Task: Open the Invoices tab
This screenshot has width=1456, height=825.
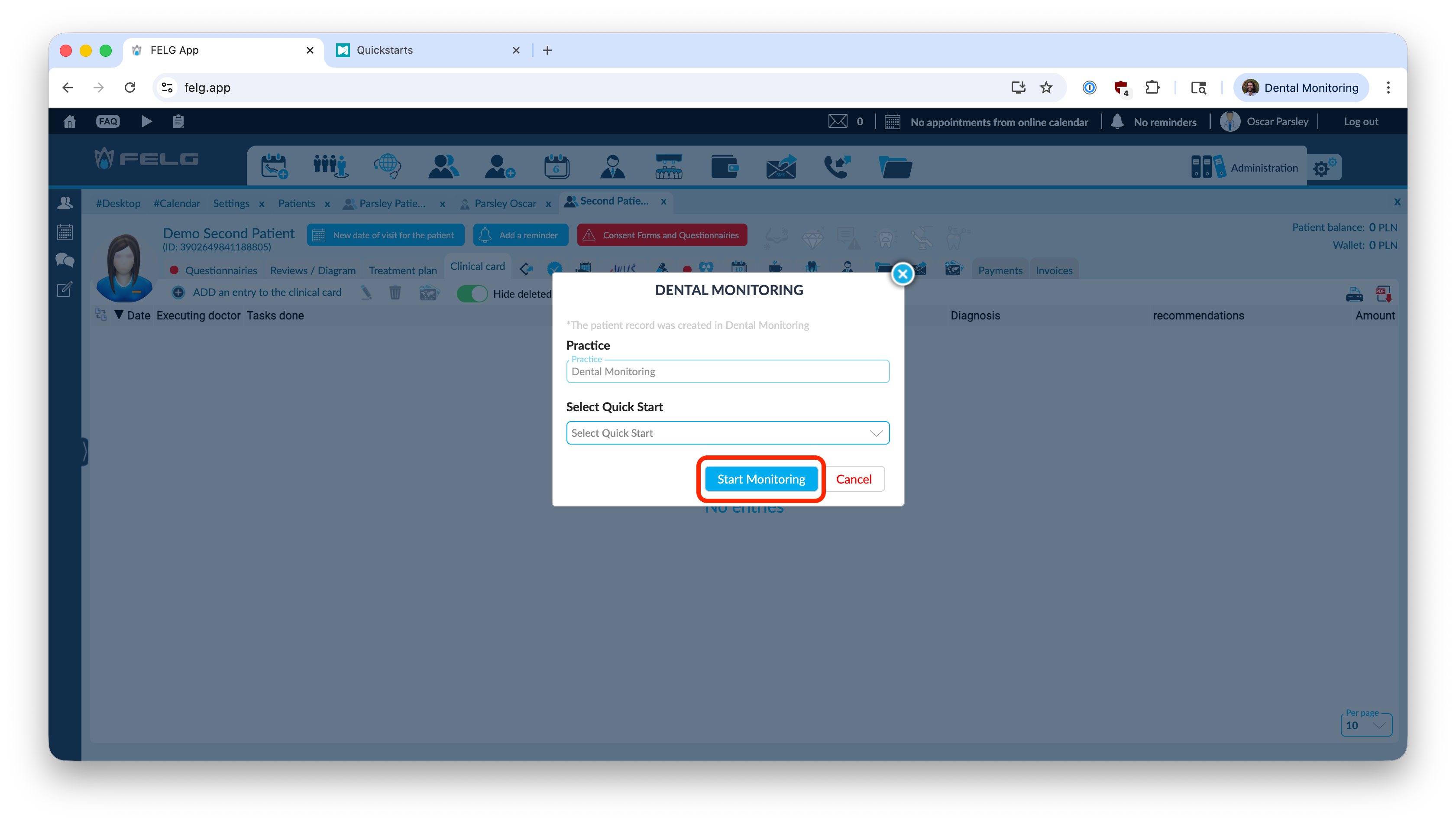Action: pyautogui.click(x=1054, y=270)
